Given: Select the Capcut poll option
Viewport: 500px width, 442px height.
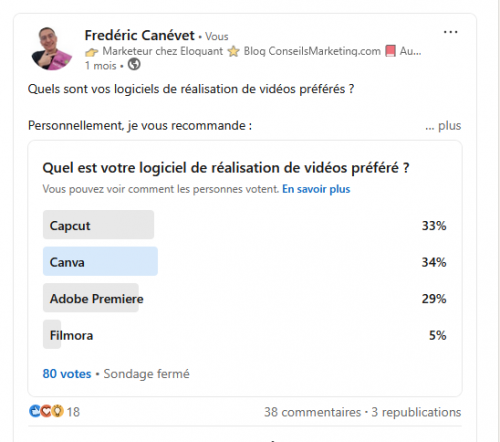Looking at the screenshot, I should click(245, 225).
